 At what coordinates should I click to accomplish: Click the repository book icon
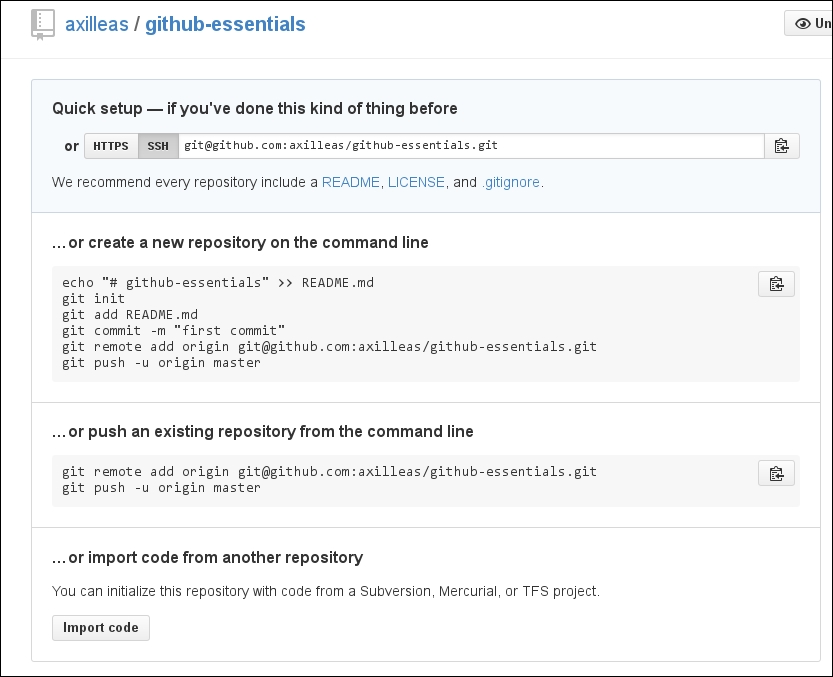(42, 24)
